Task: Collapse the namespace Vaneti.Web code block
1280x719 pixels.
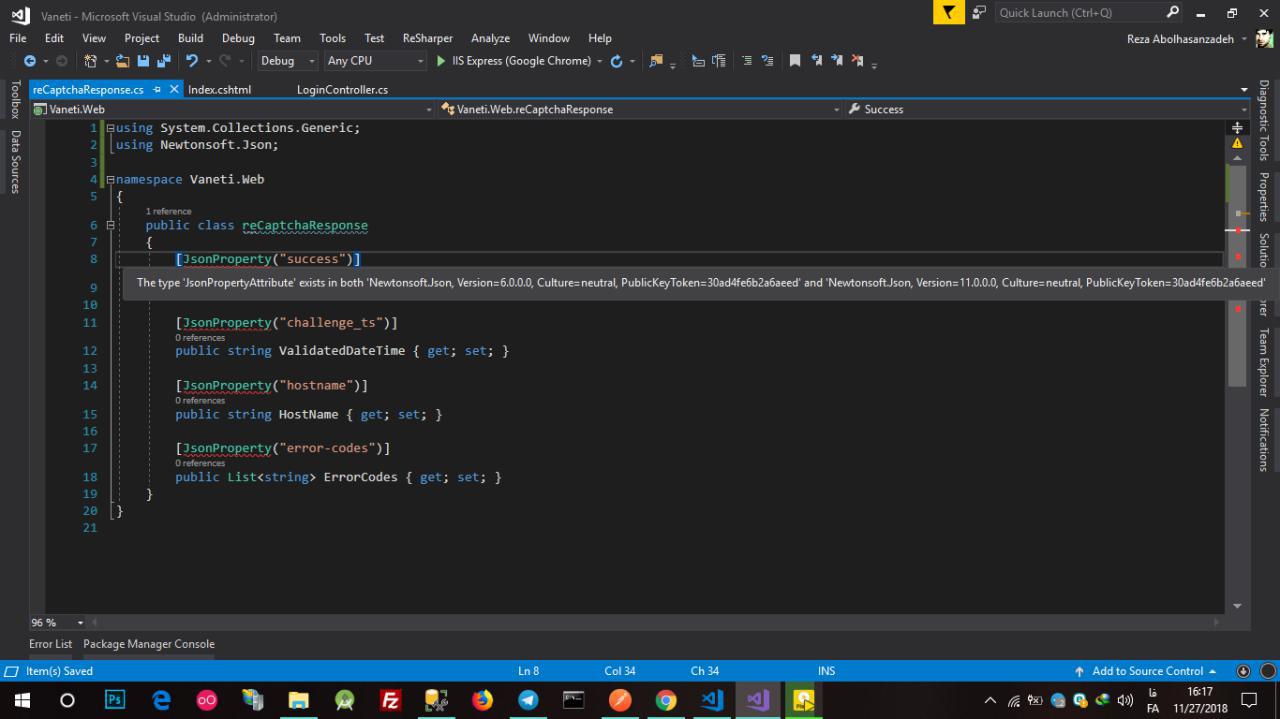Action: click(110, 180)
